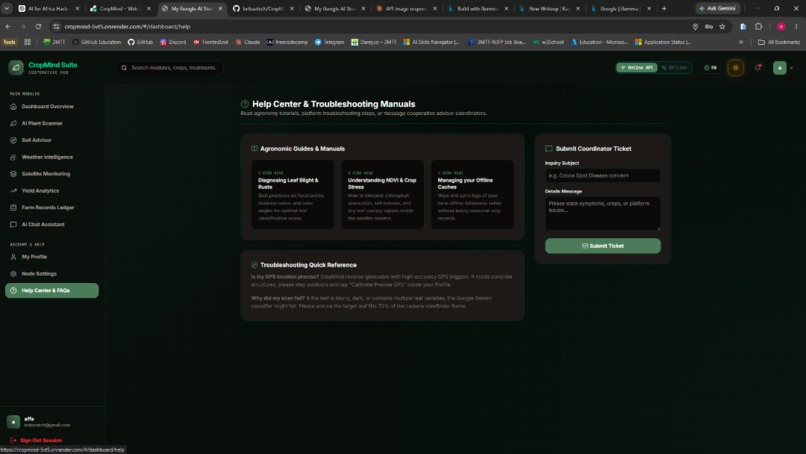Open the Discord bookmark
The height and width of the screenshot is (454, 806).
(173, 42)
